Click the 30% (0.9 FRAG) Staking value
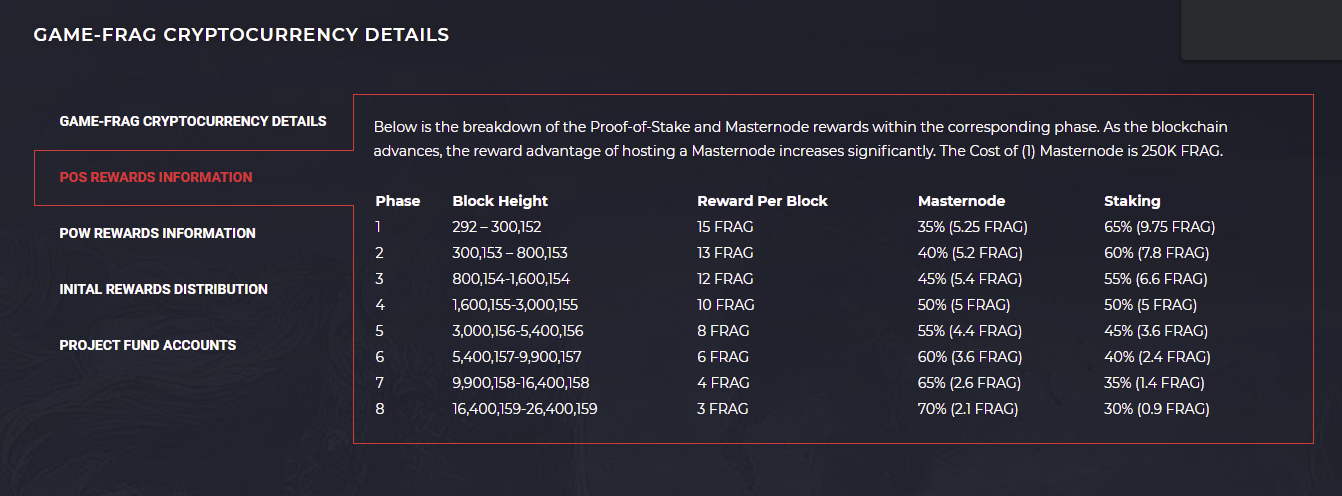Screen dimensions: 1342x496 pos(1157,409)
